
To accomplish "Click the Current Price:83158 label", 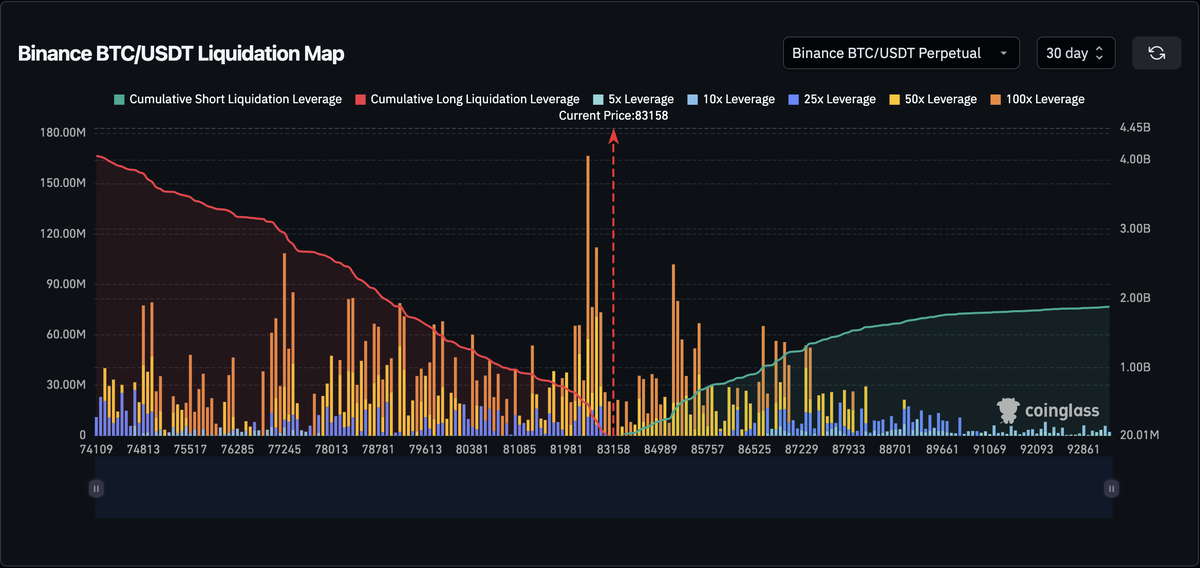I will click(613, 116).
